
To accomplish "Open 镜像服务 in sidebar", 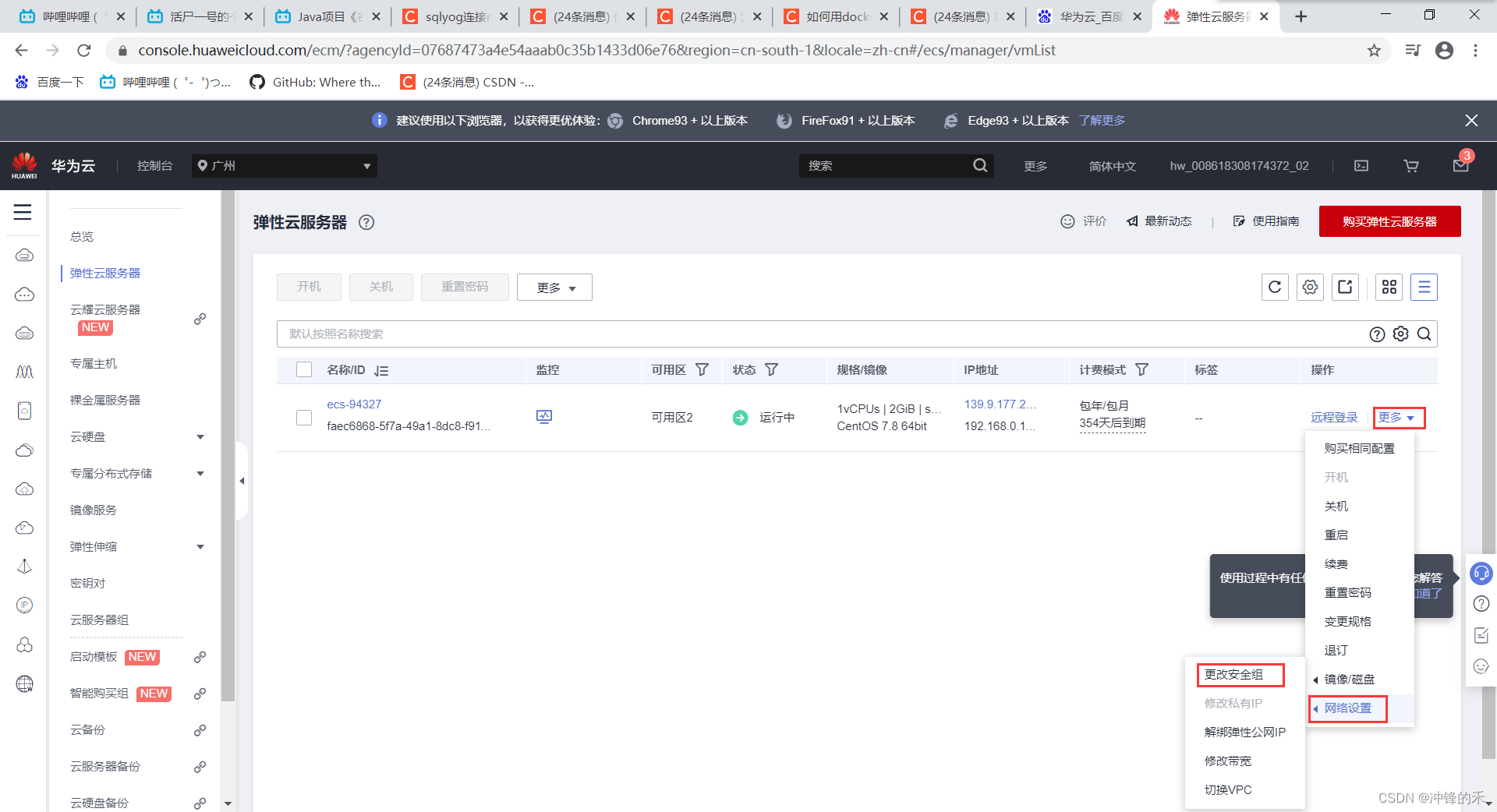I will pyautogui.click(x=94, y=510).
